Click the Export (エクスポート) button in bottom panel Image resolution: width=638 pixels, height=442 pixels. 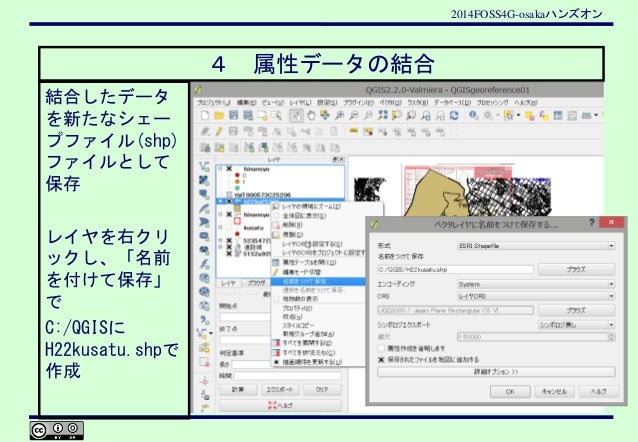click(x=280, y=389)
